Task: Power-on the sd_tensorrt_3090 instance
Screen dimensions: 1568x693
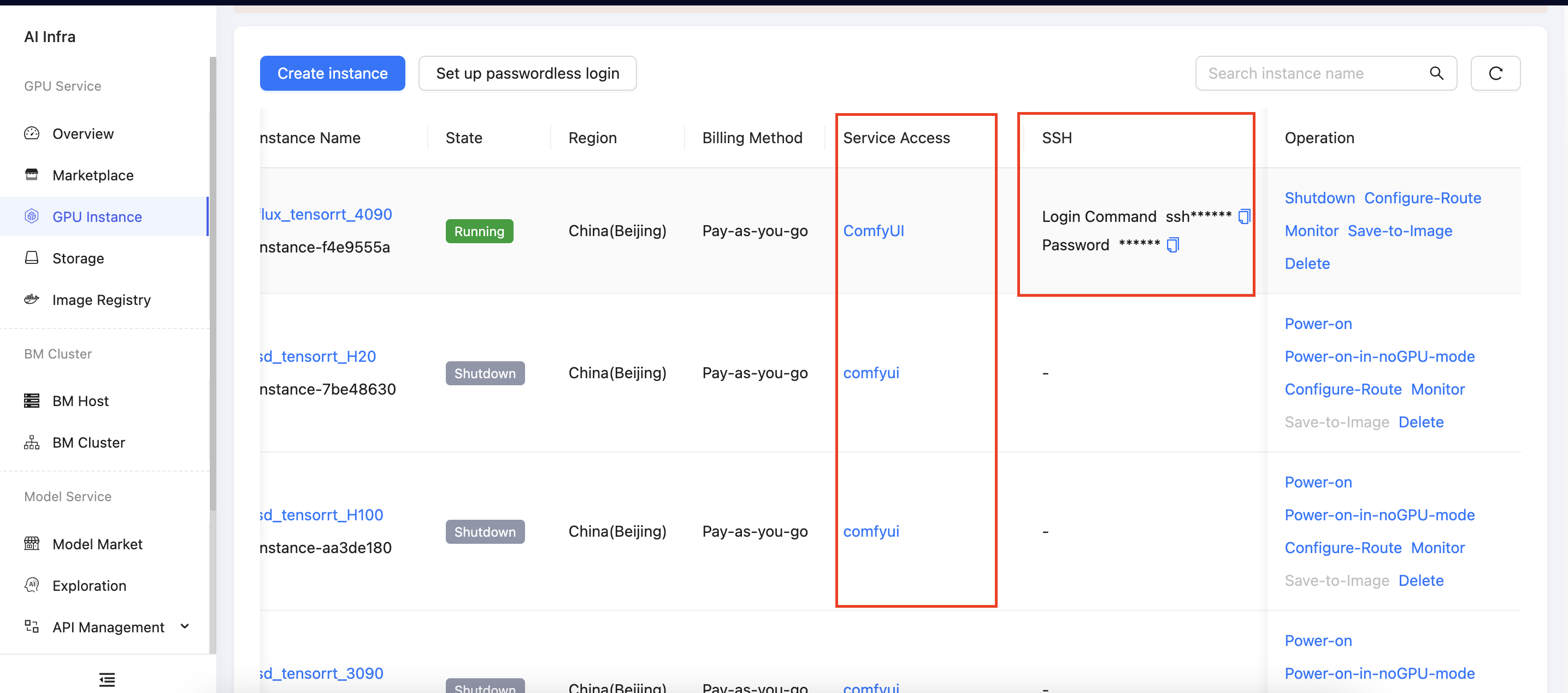Action: point(1318,640)
